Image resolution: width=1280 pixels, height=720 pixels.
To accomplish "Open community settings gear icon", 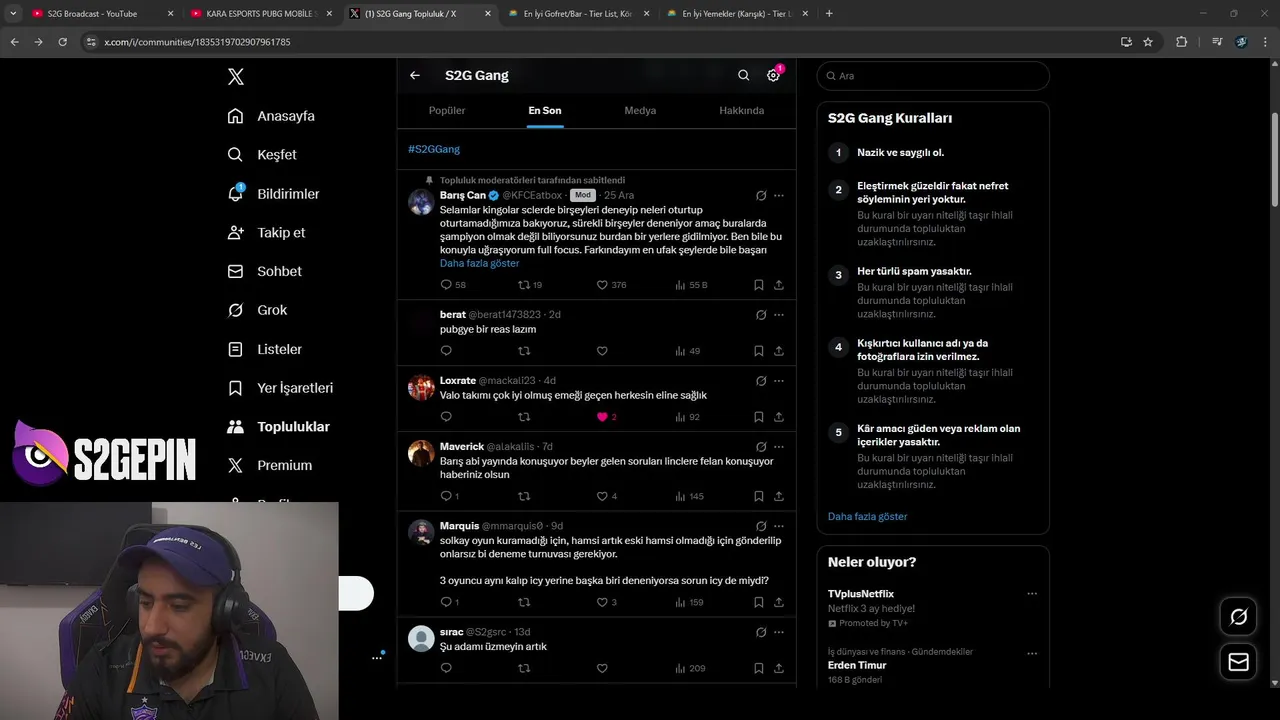I will coord(773,75).
